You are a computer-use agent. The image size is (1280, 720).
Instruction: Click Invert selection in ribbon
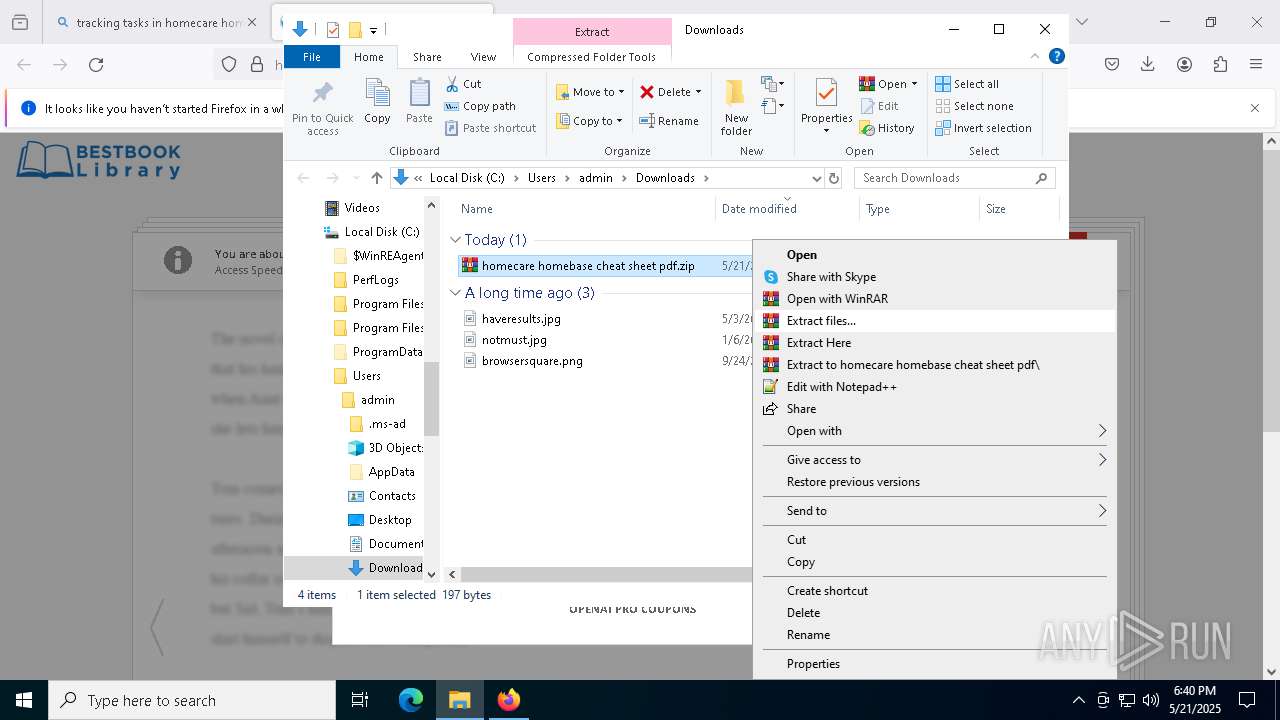coord(983,128)
